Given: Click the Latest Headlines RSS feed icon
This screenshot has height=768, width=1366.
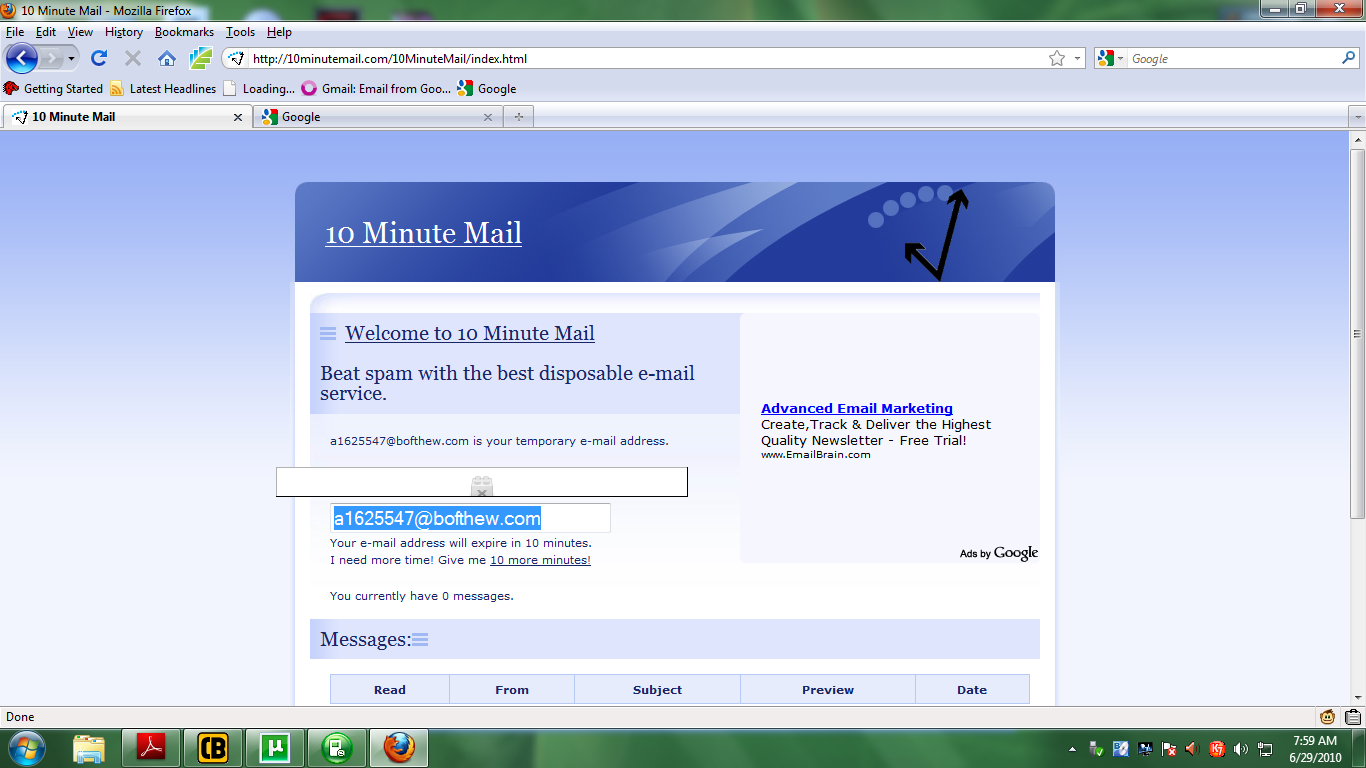Looking at the screenshot, I should (119, 88).
